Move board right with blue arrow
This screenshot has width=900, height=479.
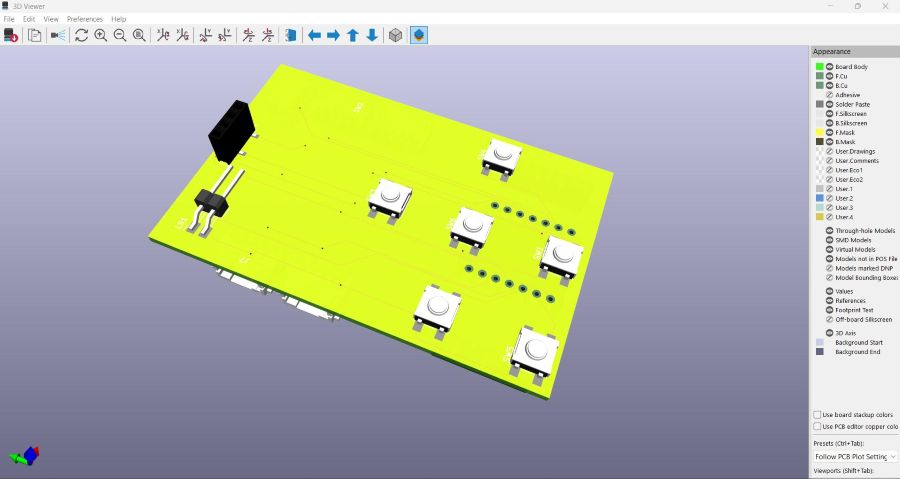click(x=333, y=36)
